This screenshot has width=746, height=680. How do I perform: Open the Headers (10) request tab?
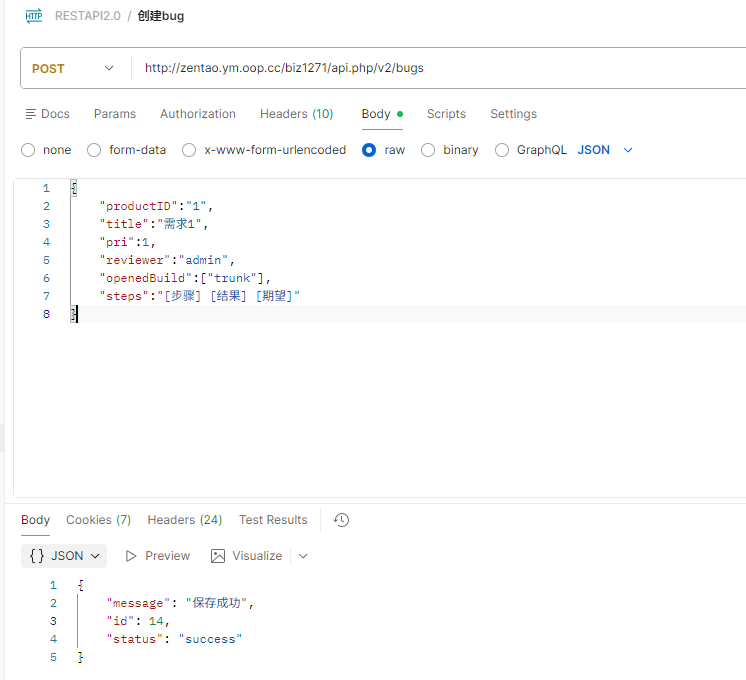pos(296,114)
